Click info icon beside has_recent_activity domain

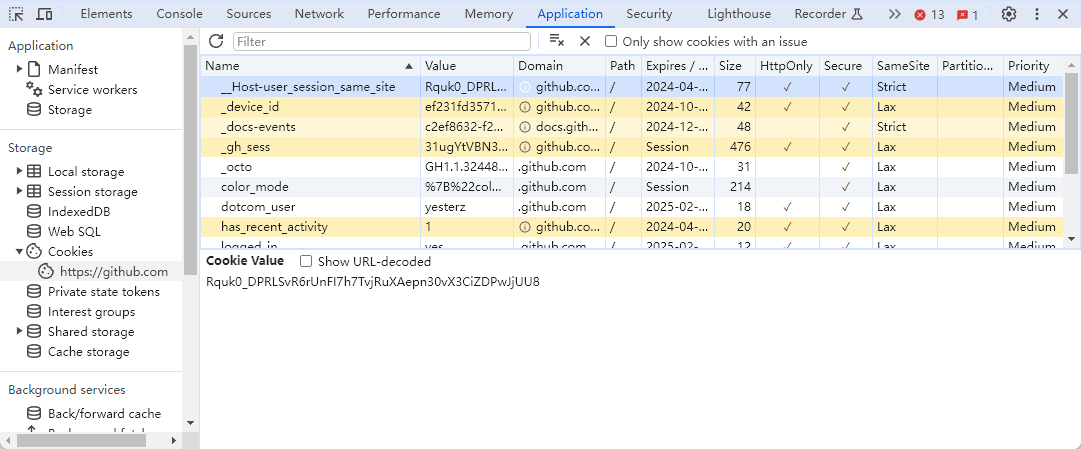click(x=525, y=227)
